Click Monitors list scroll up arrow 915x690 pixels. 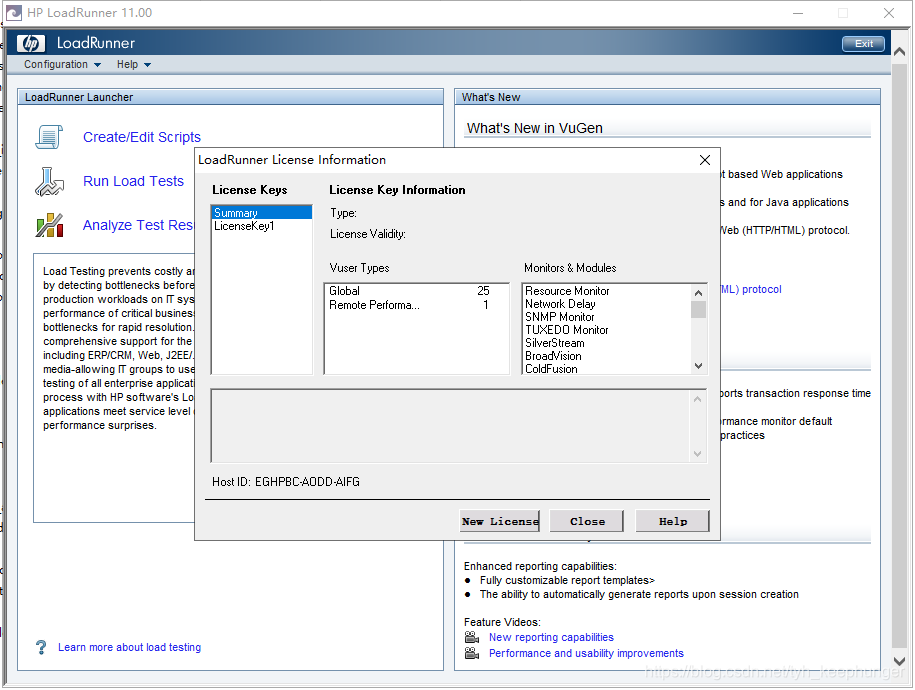tap(699, 292)
